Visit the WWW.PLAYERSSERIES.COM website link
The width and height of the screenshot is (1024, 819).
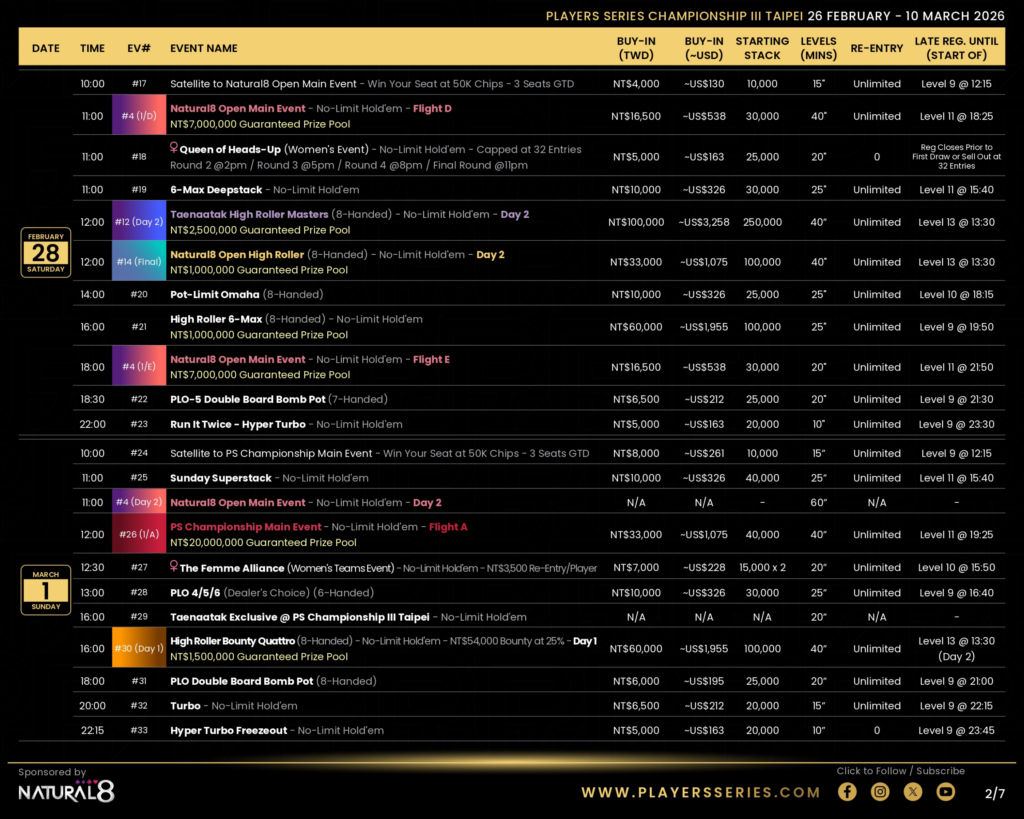(x=700, y=792)
